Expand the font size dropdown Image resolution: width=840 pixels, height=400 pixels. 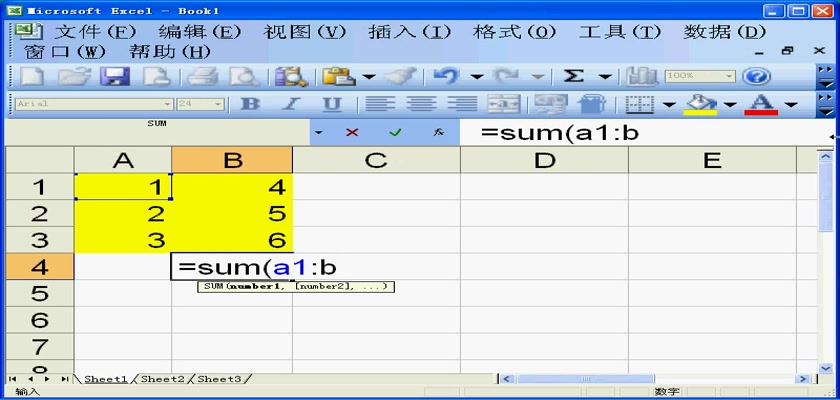218,104
